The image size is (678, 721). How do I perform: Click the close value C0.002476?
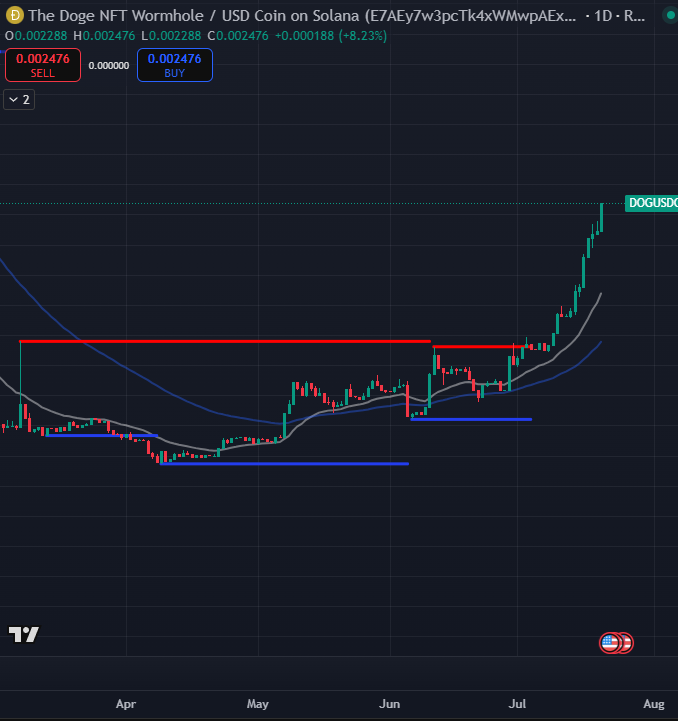(x=238, y=36)
